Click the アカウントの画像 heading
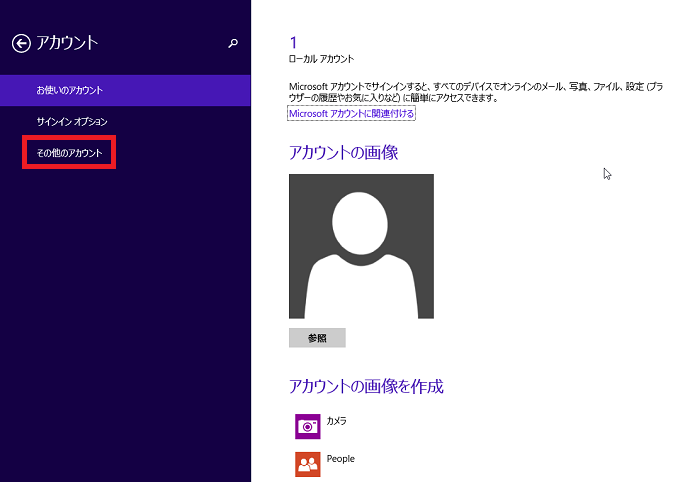This screenshot has height=482, width=680. [x=343, y=152]
